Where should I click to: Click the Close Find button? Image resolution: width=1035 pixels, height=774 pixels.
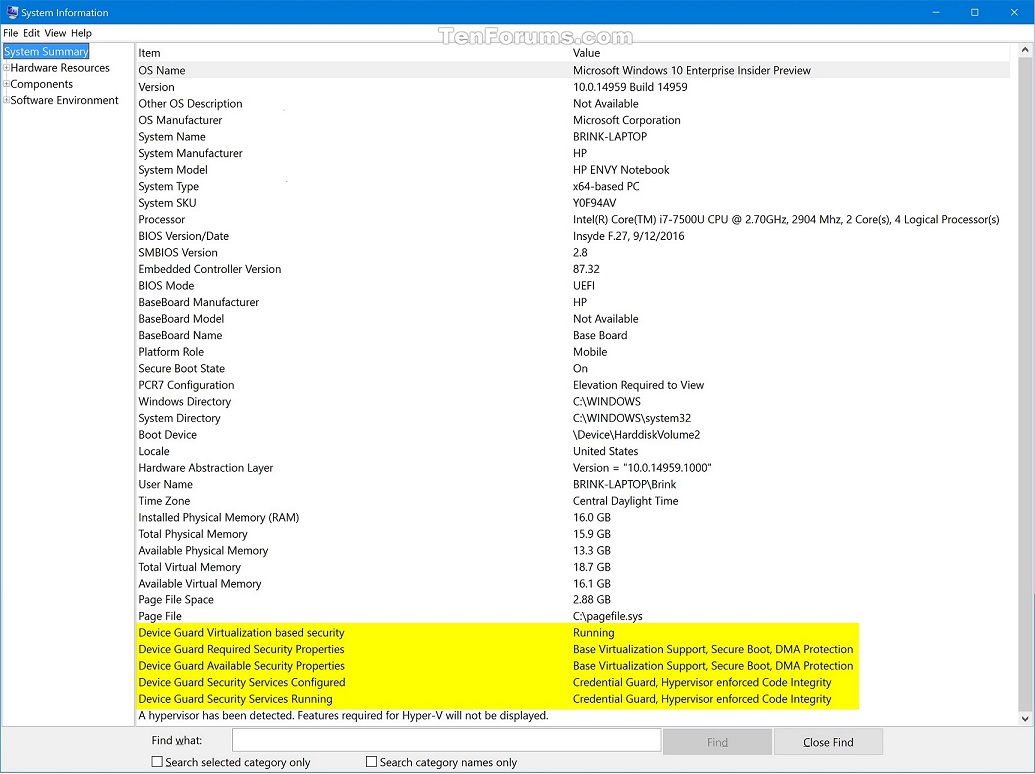(828, 742)
